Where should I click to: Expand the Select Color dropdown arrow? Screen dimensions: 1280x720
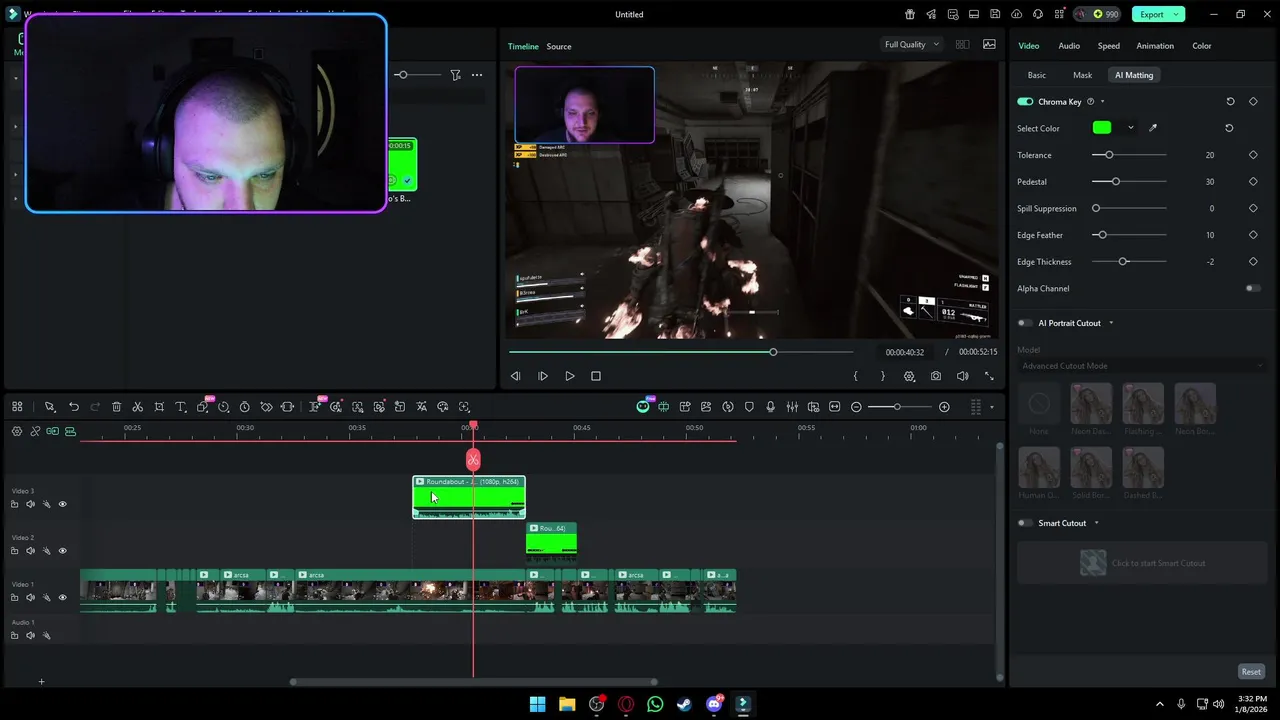click(1131, 128)
